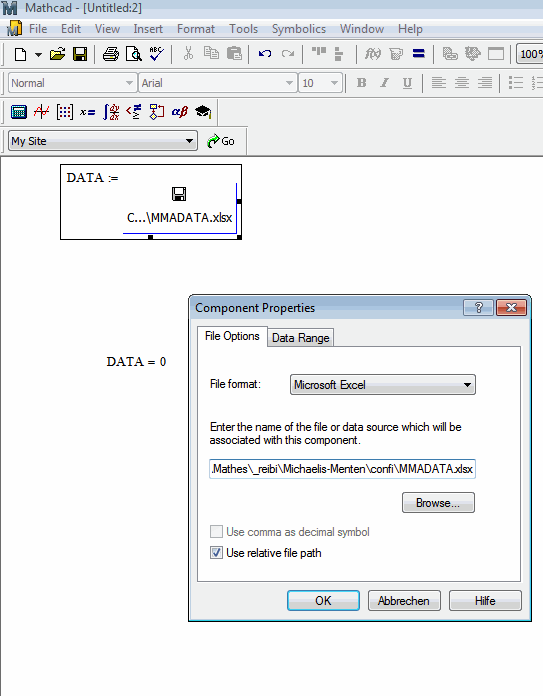Copy selection with the Copy icon

(211, 54)
